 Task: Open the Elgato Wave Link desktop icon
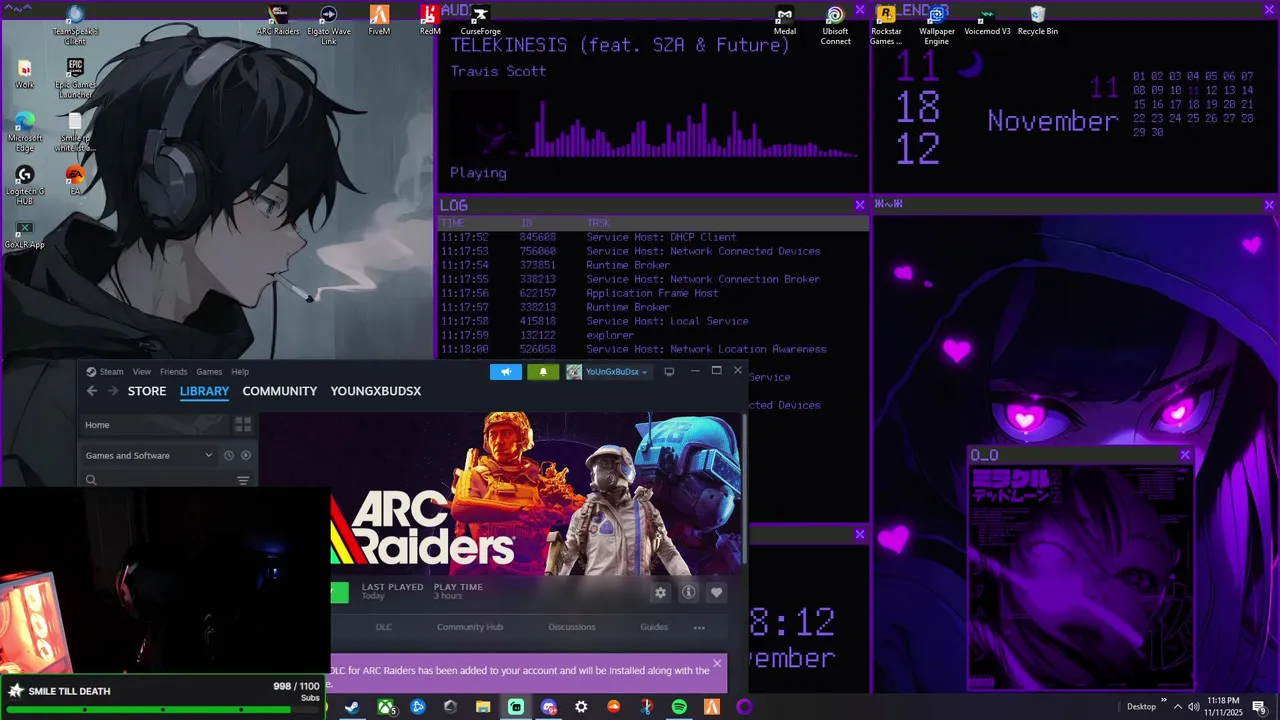329,25
